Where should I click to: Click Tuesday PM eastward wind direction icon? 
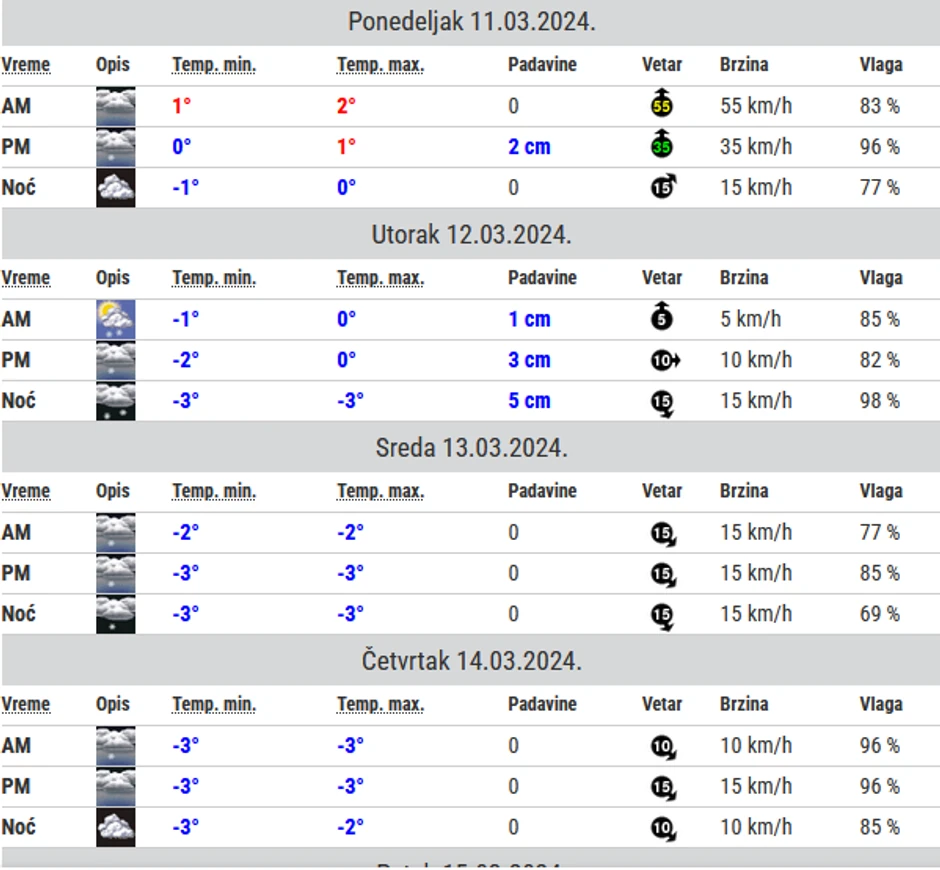point(664,360)
